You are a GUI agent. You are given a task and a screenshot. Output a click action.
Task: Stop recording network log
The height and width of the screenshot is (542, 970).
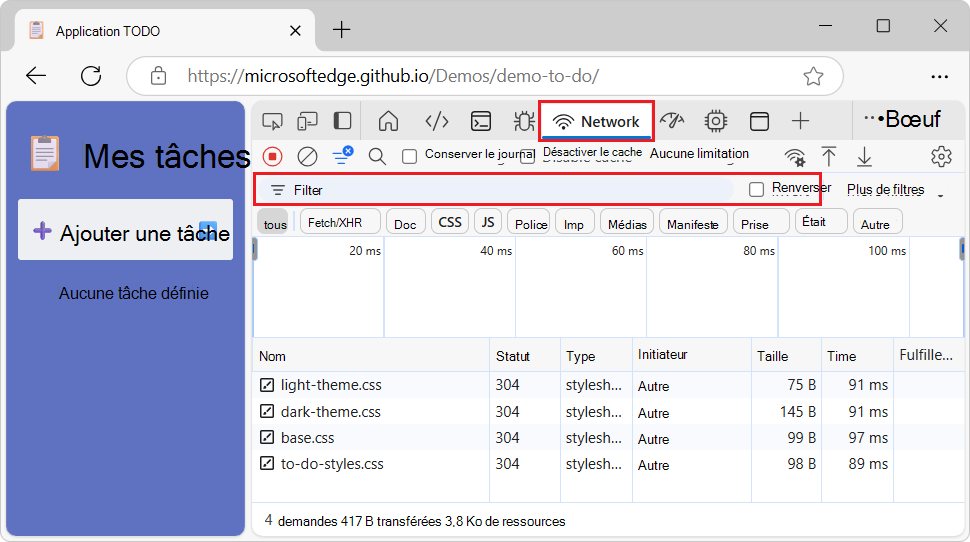click(272, 156)
